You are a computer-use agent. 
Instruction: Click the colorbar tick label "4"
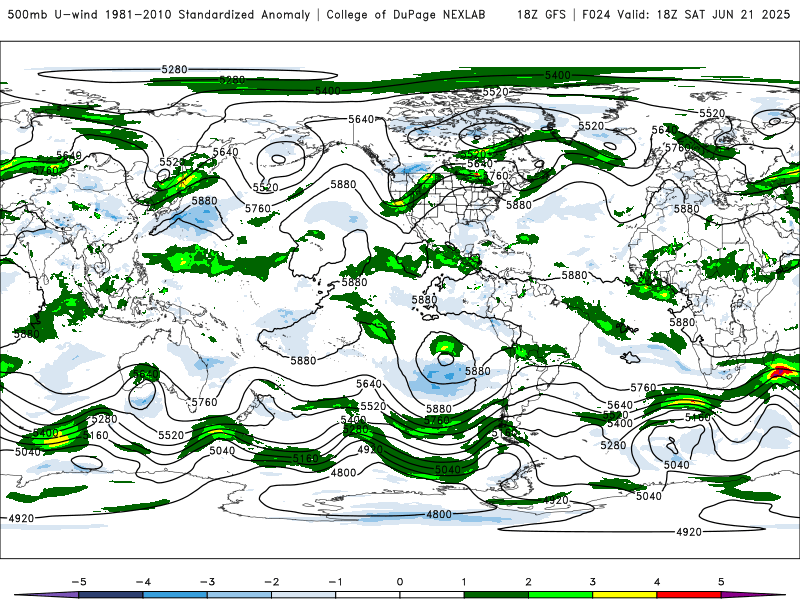[x=657, y=582]
